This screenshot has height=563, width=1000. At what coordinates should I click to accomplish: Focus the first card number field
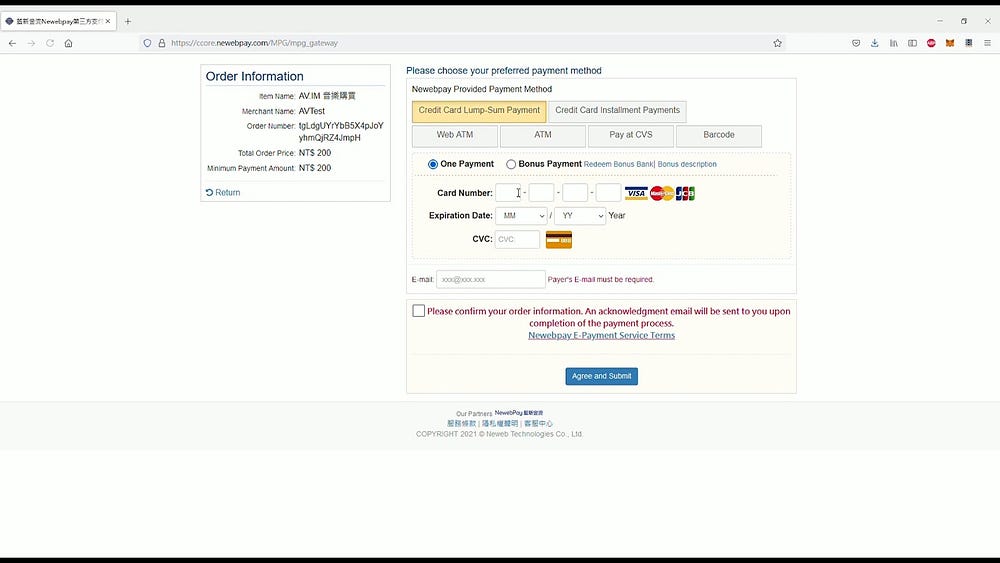[508, 193]
